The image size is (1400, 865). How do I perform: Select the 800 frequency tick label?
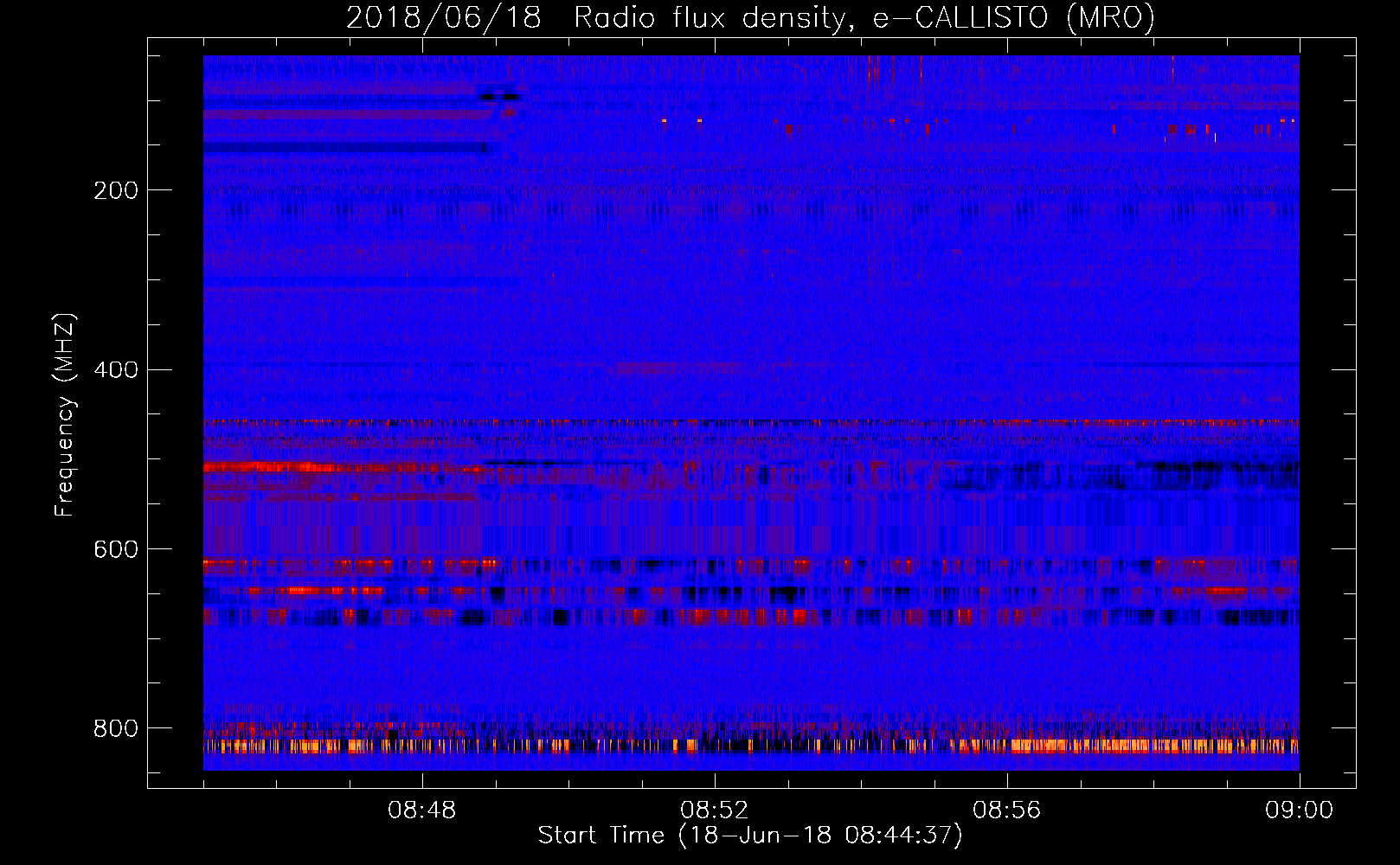116,728
